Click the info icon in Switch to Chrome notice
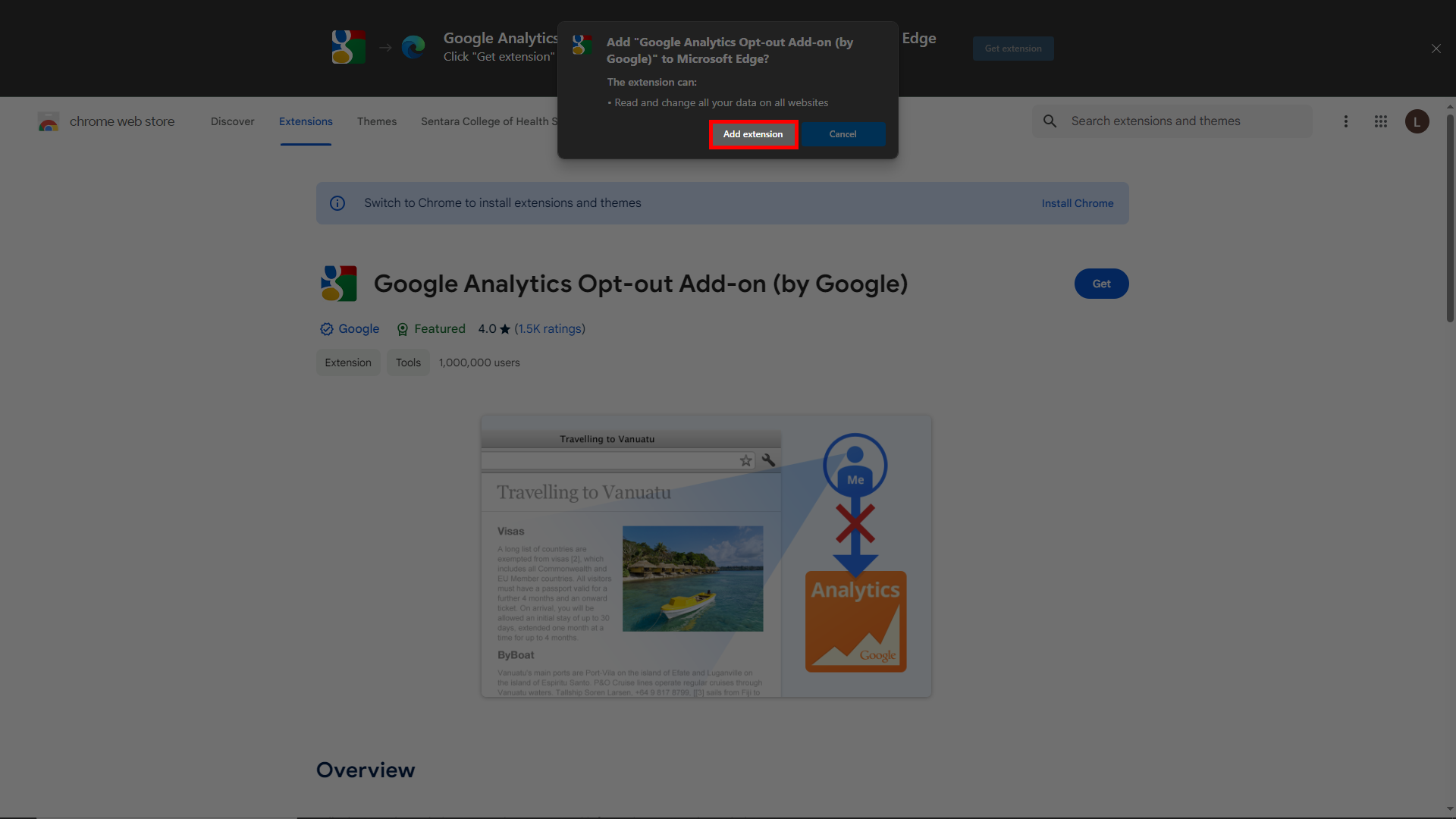 337,203
